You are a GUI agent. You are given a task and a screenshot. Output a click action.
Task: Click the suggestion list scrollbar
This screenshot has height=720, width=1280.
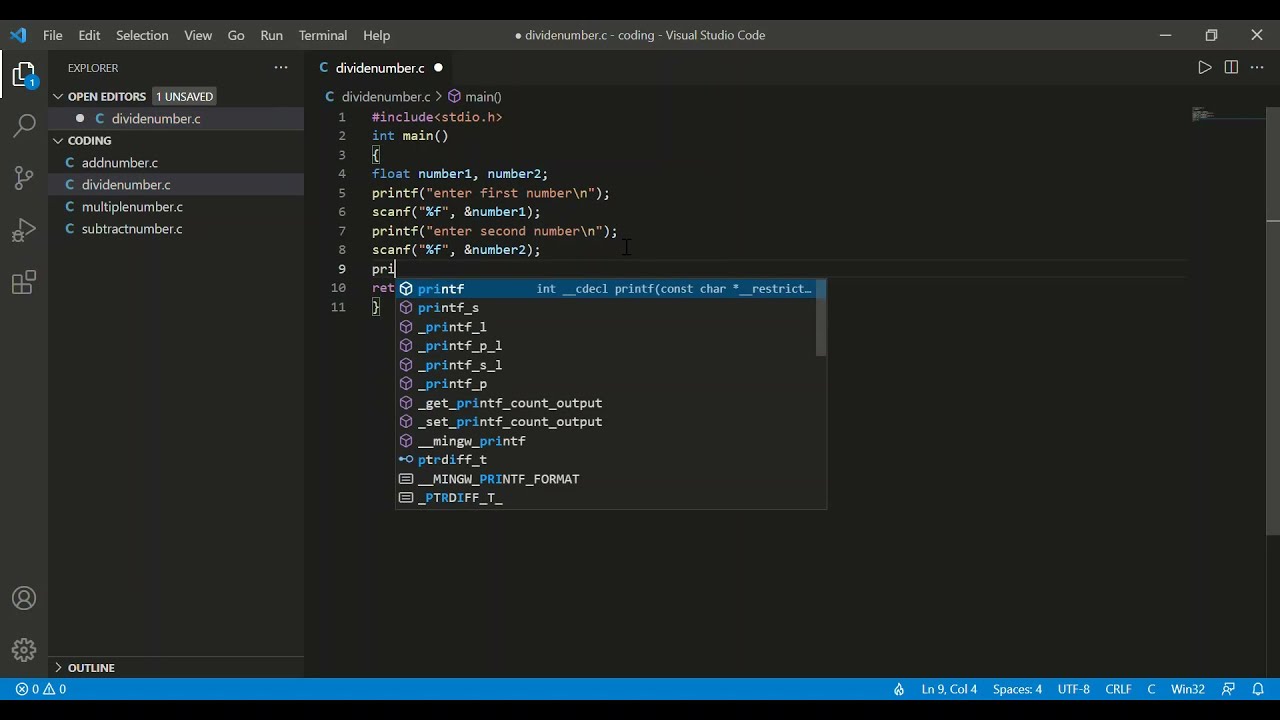(821, 318)
